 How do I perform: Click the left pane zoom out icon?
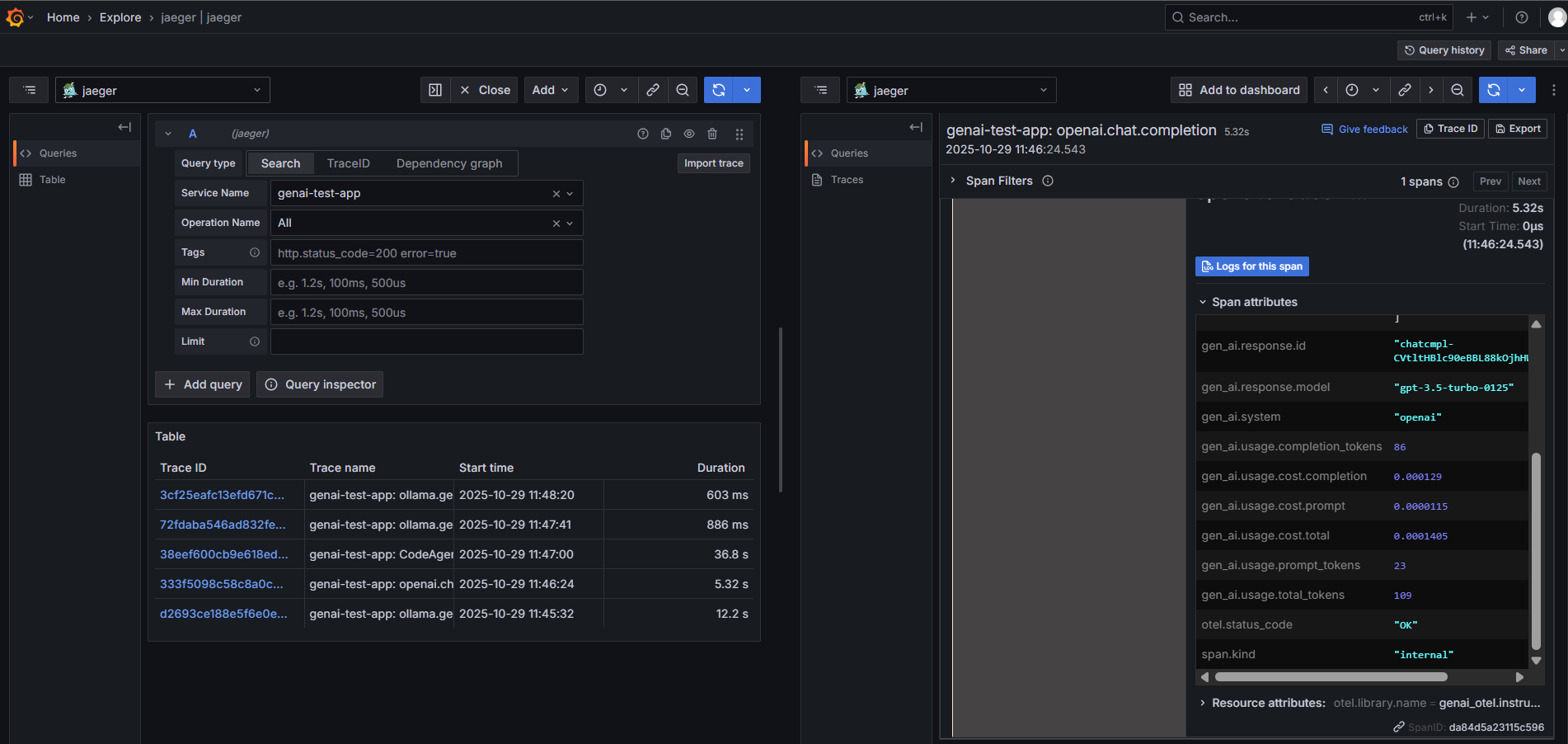coord(683,90)
